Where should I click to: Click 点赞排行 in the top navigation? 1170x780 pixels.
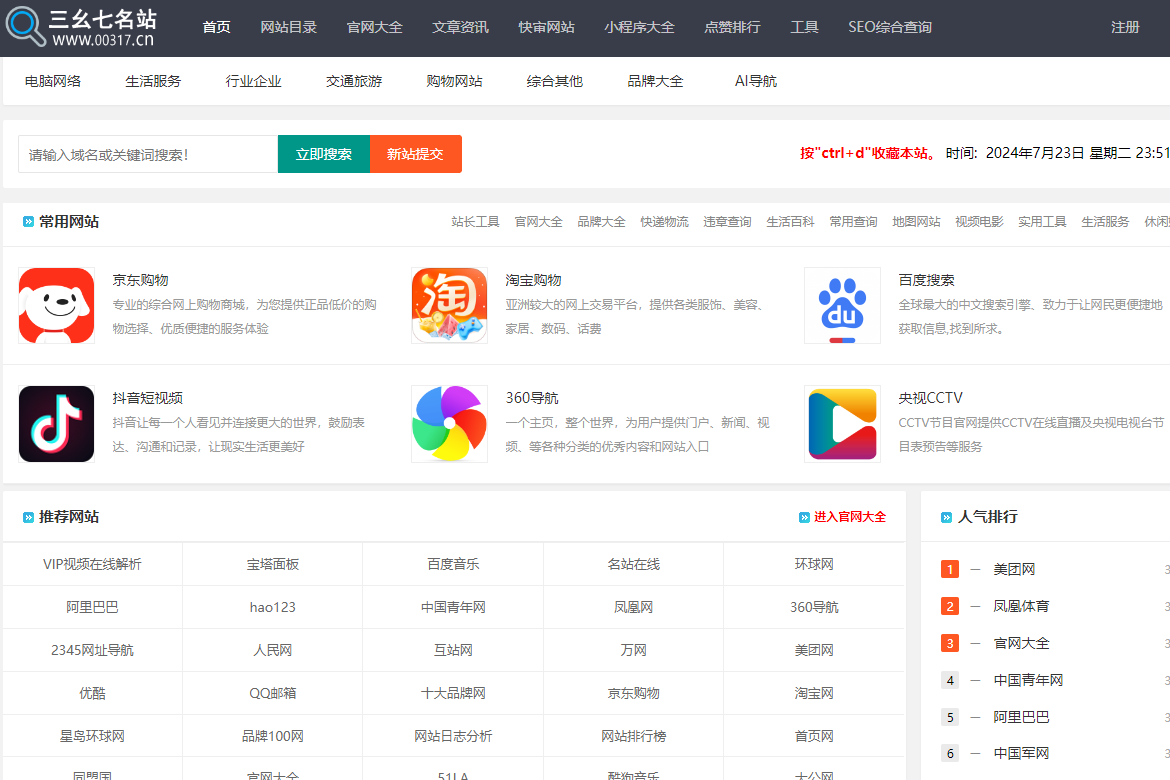coord(733,28)
